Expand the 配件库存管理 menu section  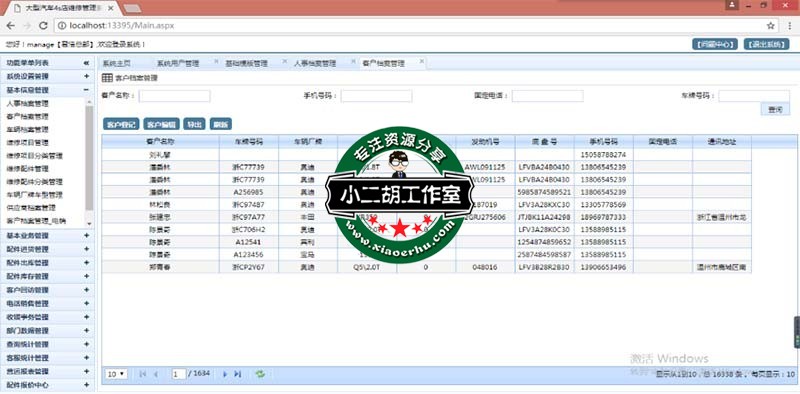pyautogui.click(x=86, y=276)
